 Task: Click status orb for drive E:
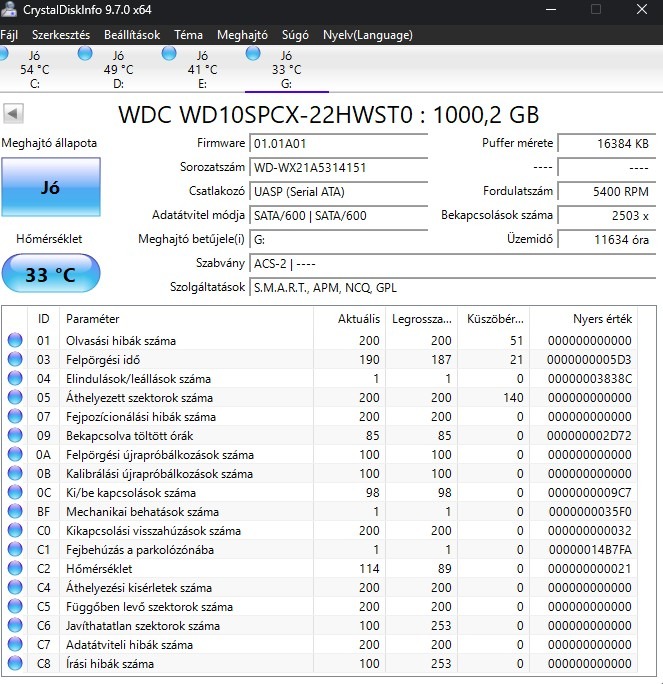[x=169, y=54]
